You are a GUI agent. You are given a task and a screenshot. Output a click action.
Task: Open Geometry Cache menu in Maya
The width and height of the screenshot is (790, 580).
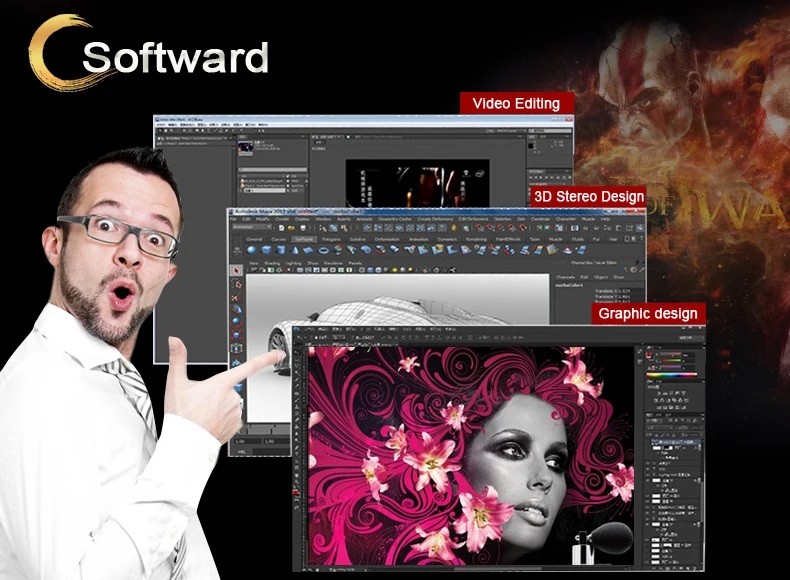(395, 219)
